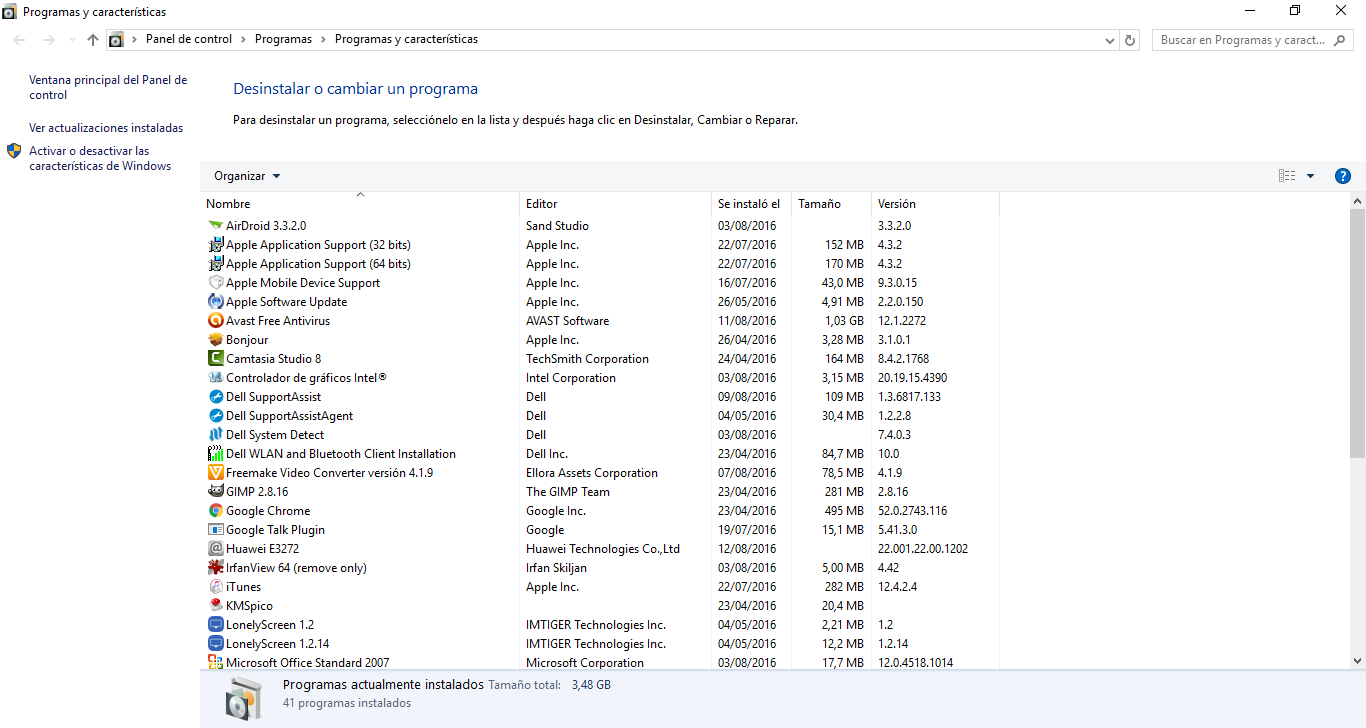Screen dimensions: 1366x728
Task: Open Activar o desactivar características de Windows
Action: pos(100,159)
